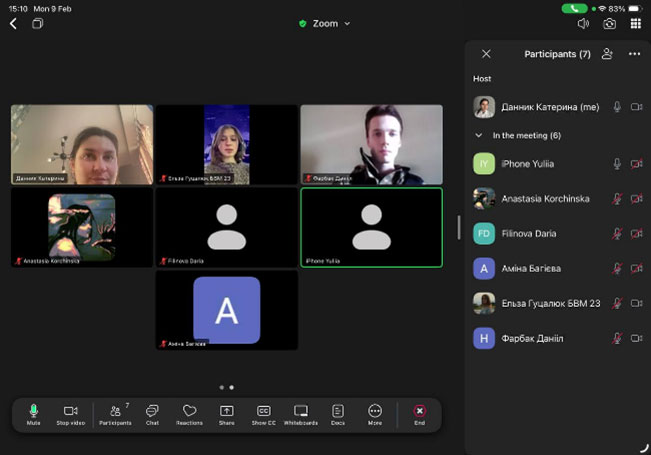Stop video from the bottom toolbar
The width and height of the screenshot is (651, 455).
click(x=70, y=414)
